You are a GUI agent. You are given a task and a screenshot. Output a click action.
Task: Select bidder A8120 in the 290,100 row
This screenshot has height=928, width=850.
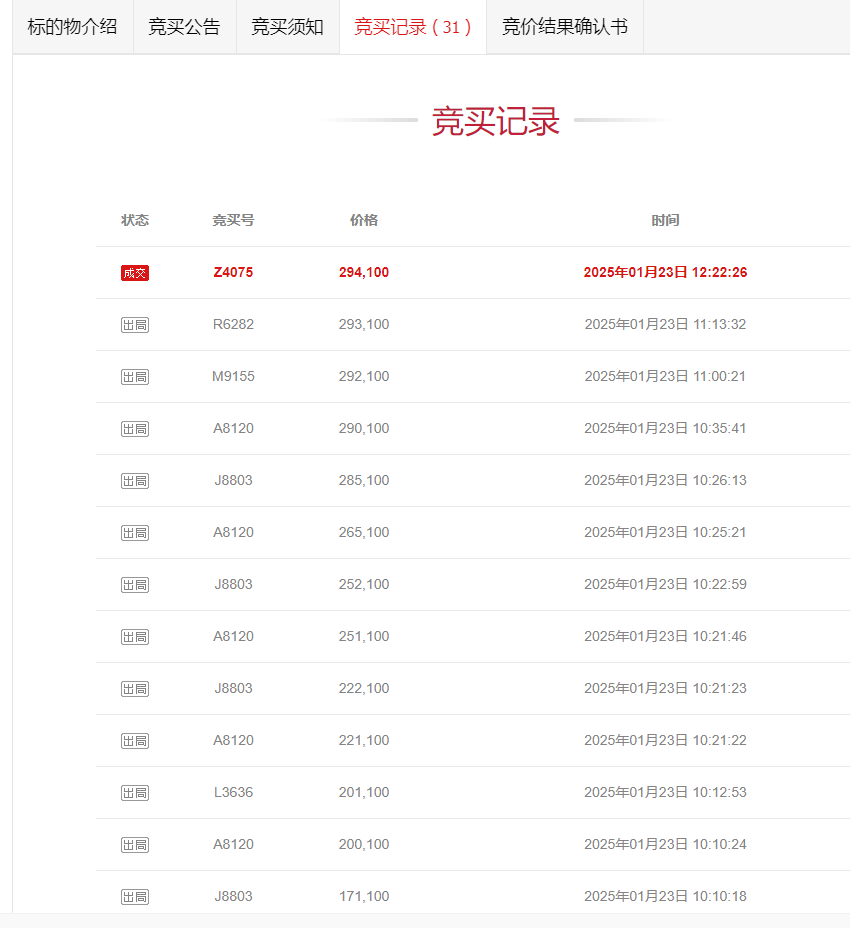click(233, 428)
